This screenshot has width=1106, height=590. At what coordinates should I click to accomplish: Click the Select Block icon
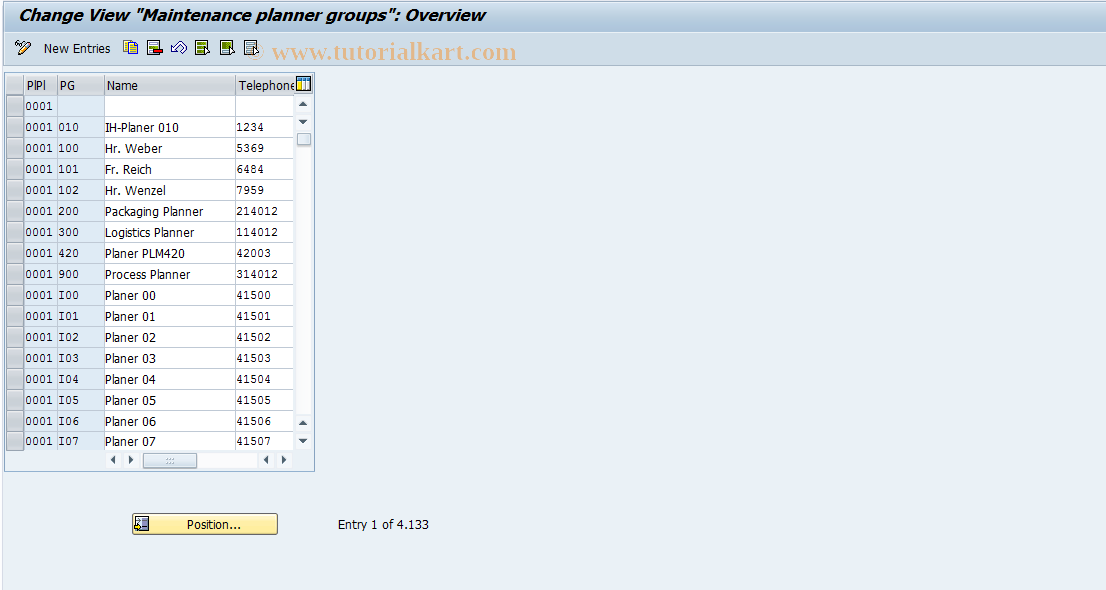click(x=227, y=48)
